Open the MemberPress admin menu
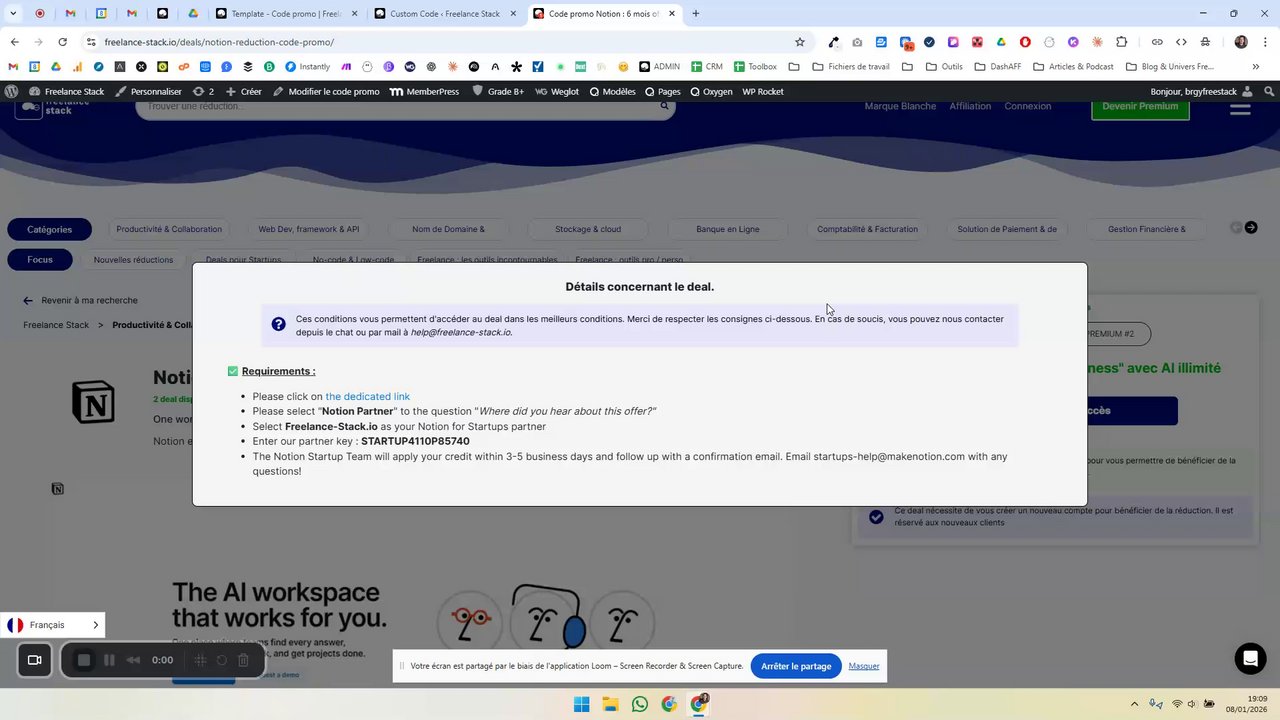This screenshot has width=1280, height=720. click(x=424, y=91)
